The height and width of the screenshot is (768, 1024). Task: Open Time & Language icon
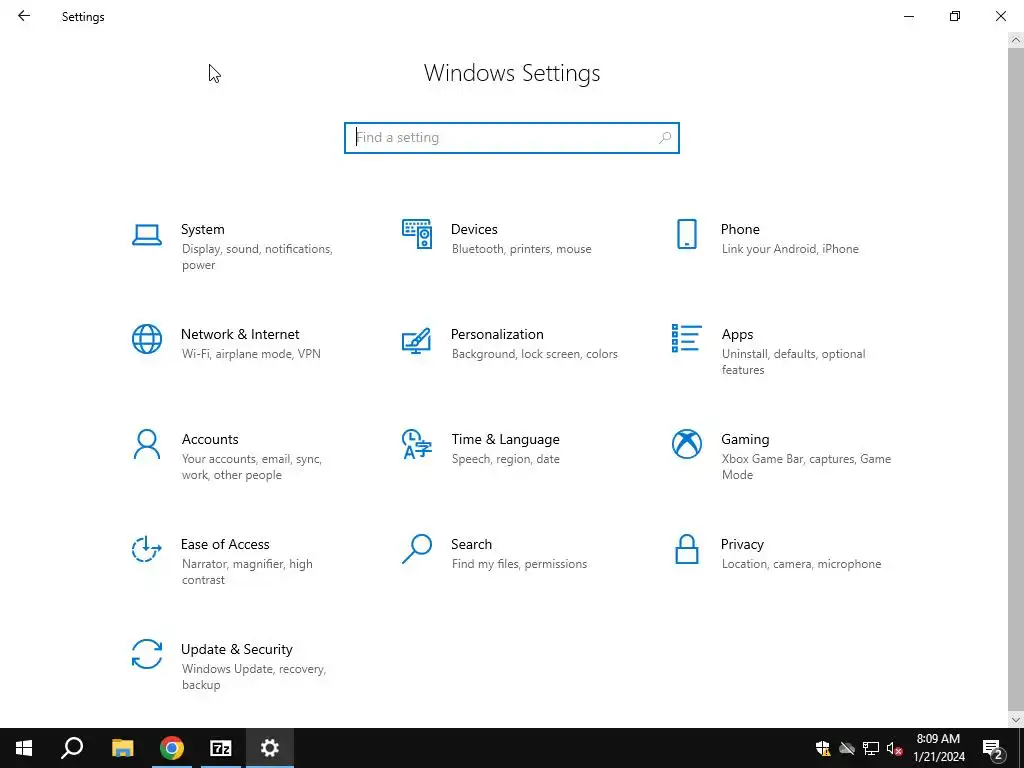point(417,444)
